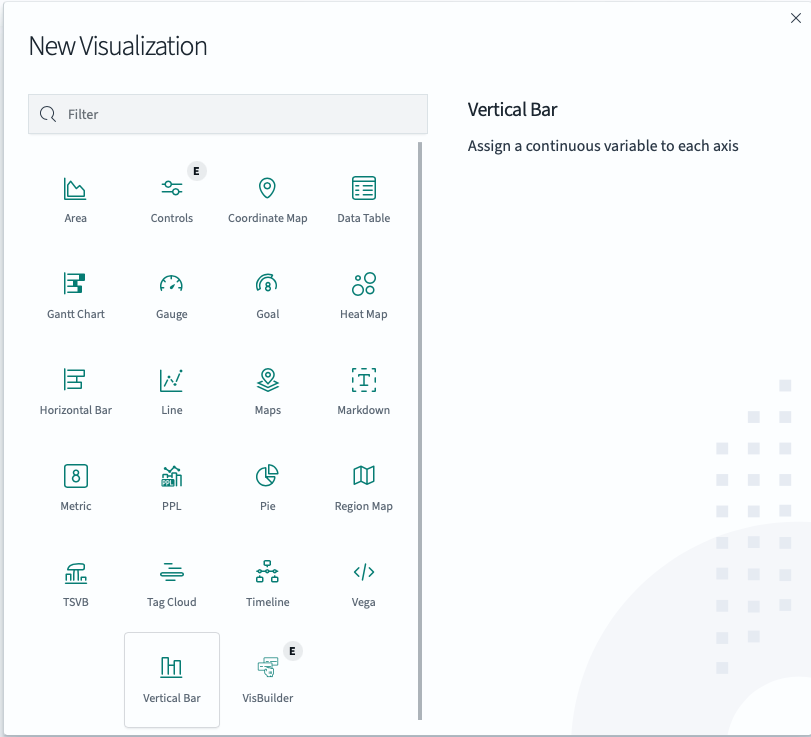Click the "Heat Map" label text

coord(364,314)
